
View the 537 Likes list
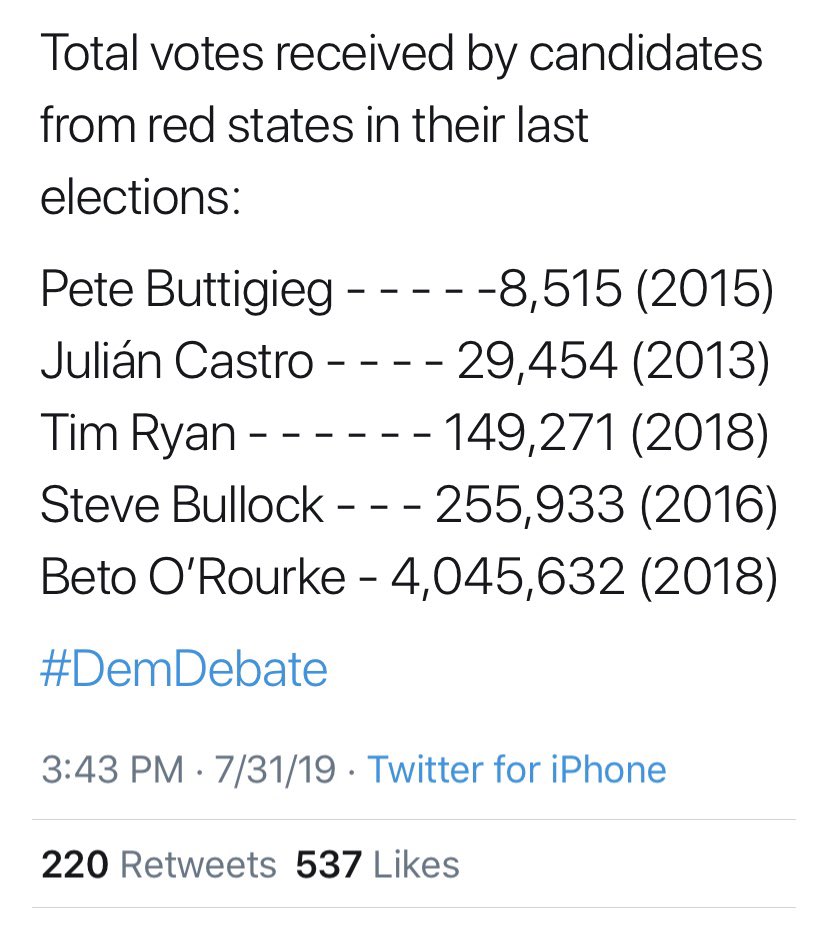[377, 864]
